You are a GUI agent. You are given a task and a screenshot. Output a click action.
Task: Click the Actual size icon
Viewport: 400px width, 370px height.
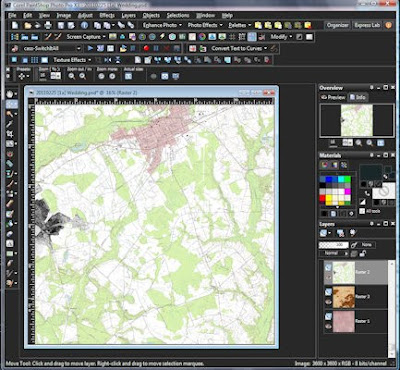129,76
